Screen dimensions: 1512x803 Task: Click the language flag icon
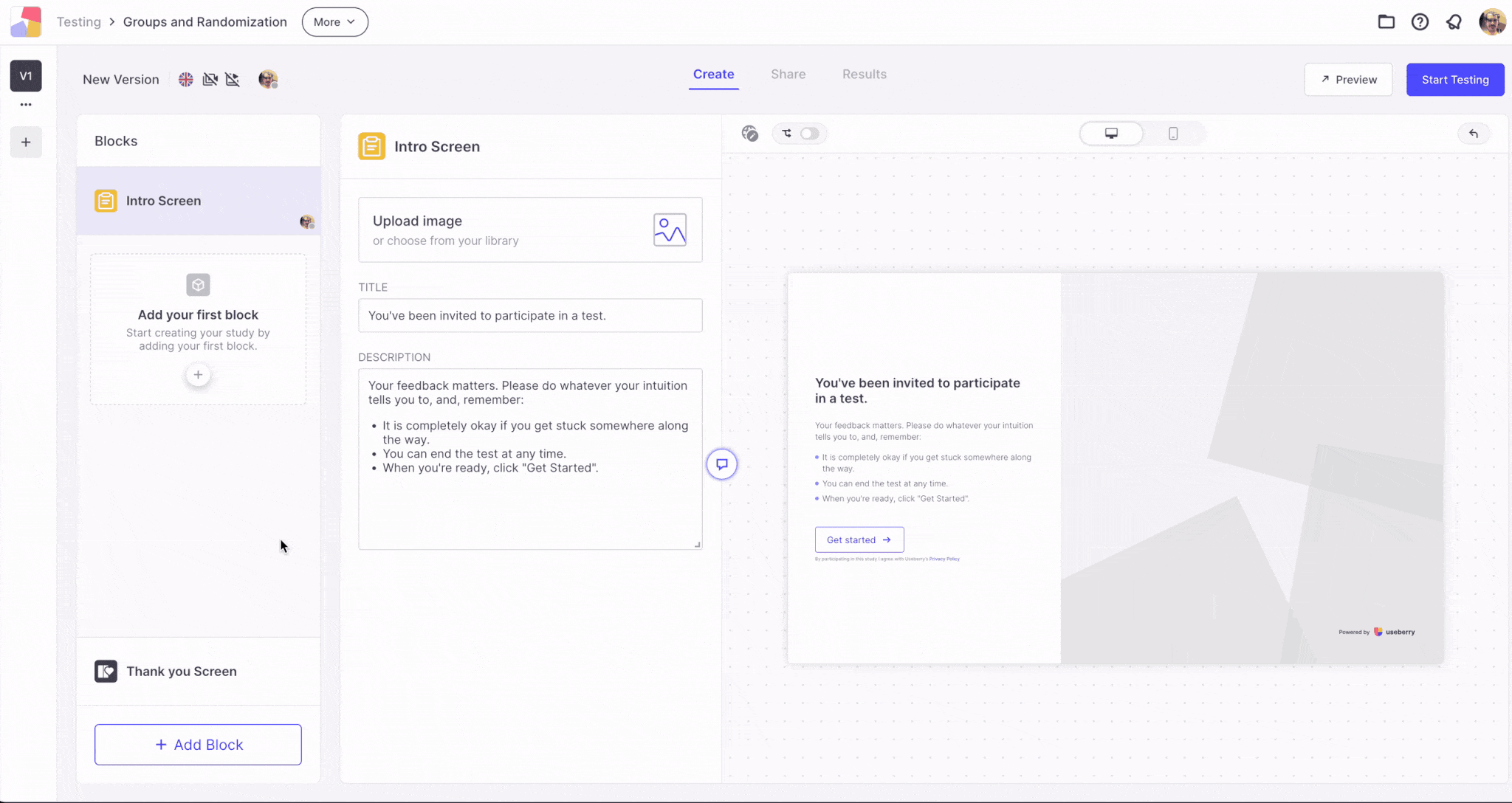point(186,80)
